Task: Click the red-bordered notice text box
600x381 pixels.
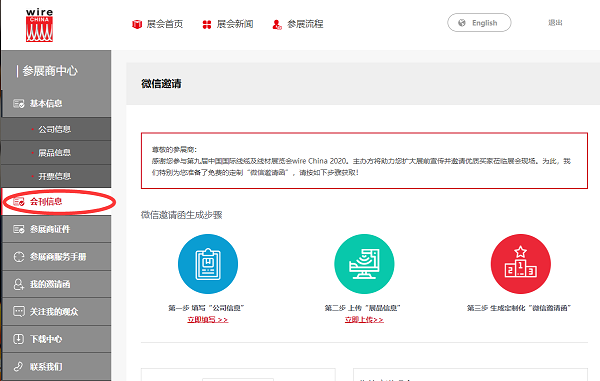Action: [364, 161]
